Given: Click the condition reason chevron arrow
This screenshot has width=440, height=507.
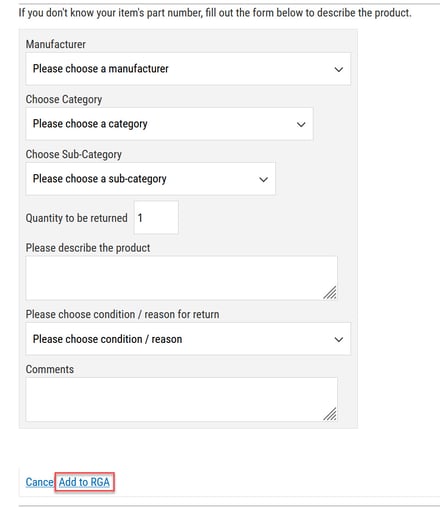Looking at the screenshot, I should click(x=339, y=339).
